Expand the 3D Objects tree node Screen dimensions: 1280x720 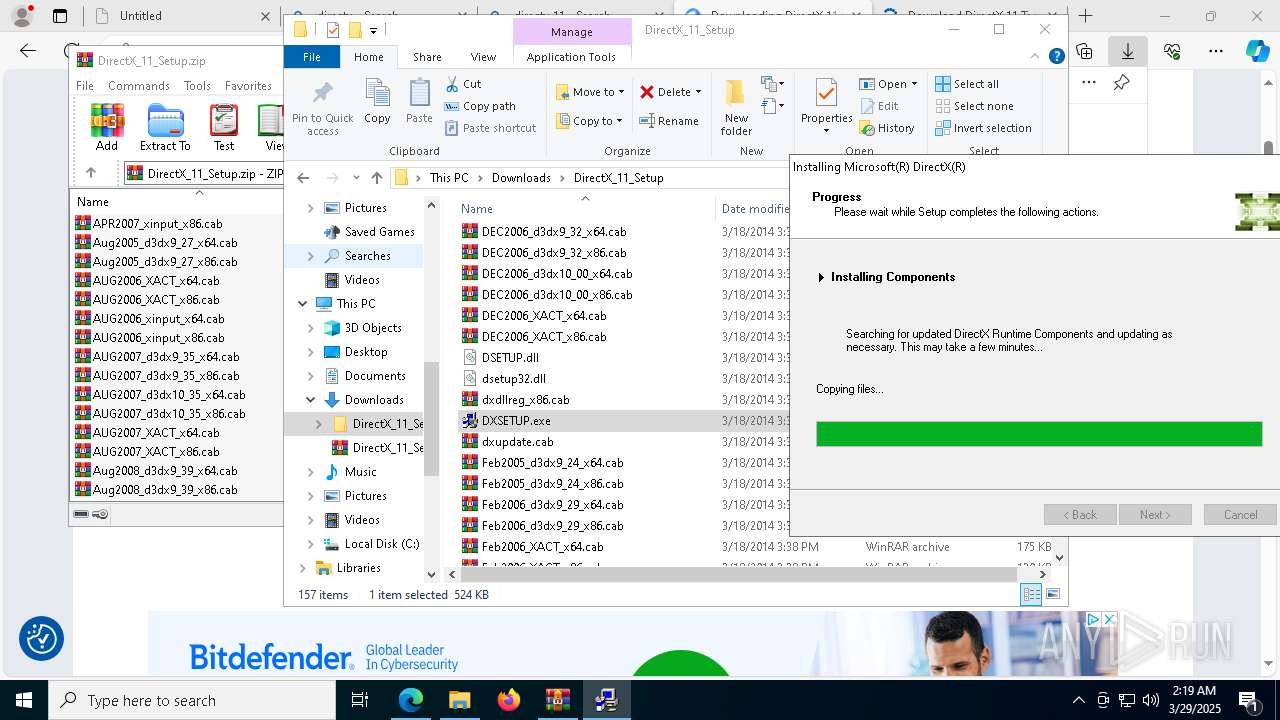point(311,328)
